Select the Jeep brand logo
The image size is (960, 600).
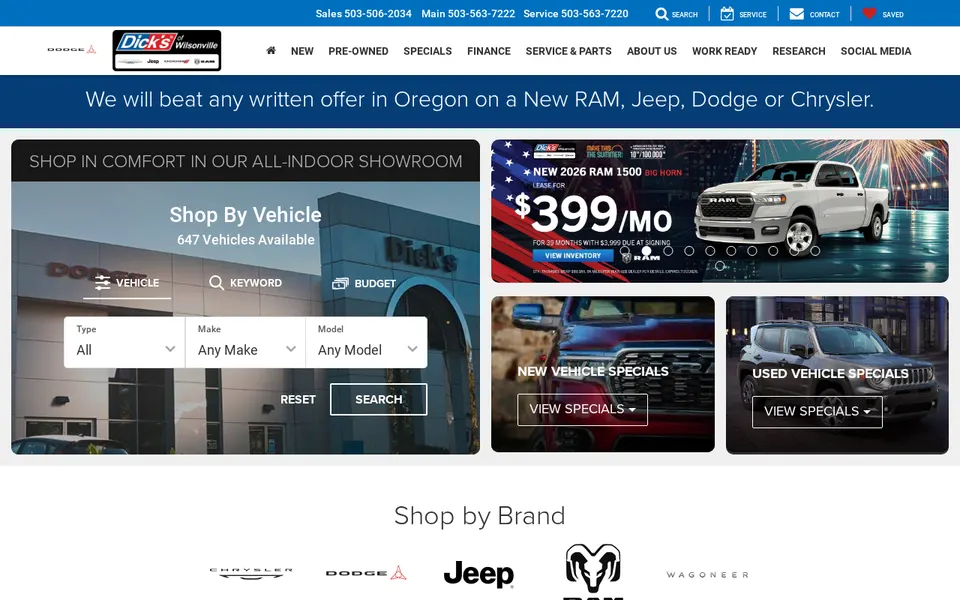[479, 573]
